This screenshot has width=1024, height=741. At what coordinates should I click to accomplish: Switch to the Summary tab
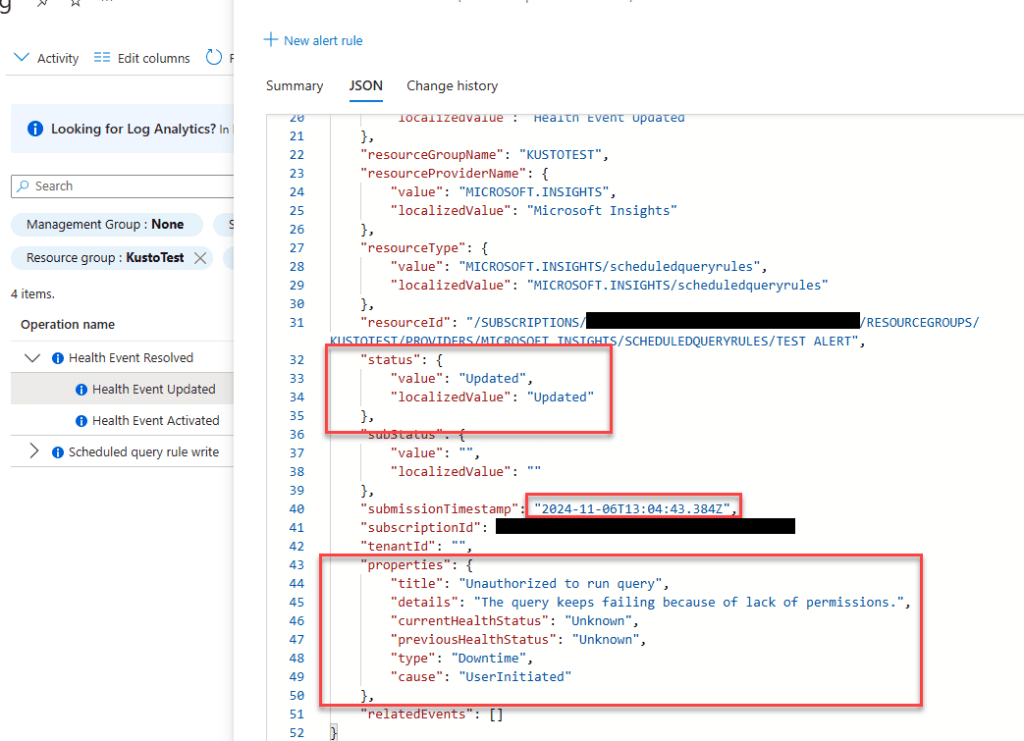(x=294, y=86)
